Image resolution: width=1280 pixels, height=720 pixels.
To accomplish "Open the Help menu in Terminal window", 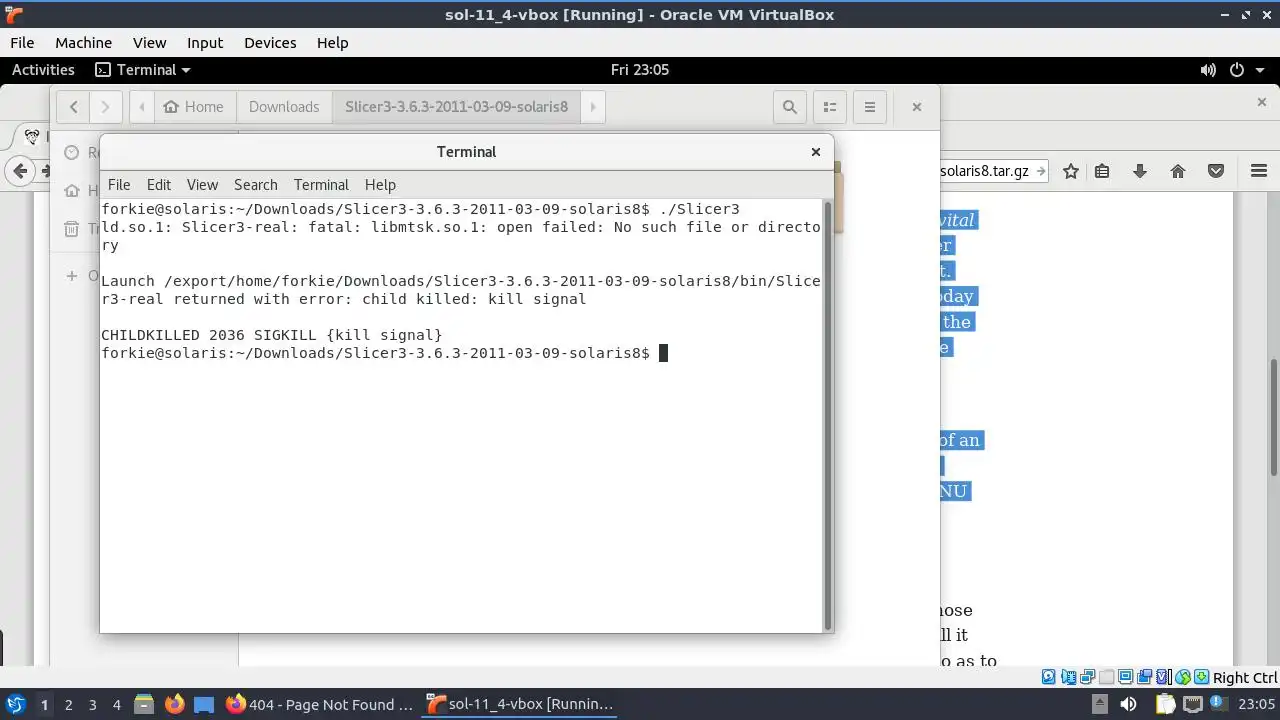I will (x=380, y=185).
